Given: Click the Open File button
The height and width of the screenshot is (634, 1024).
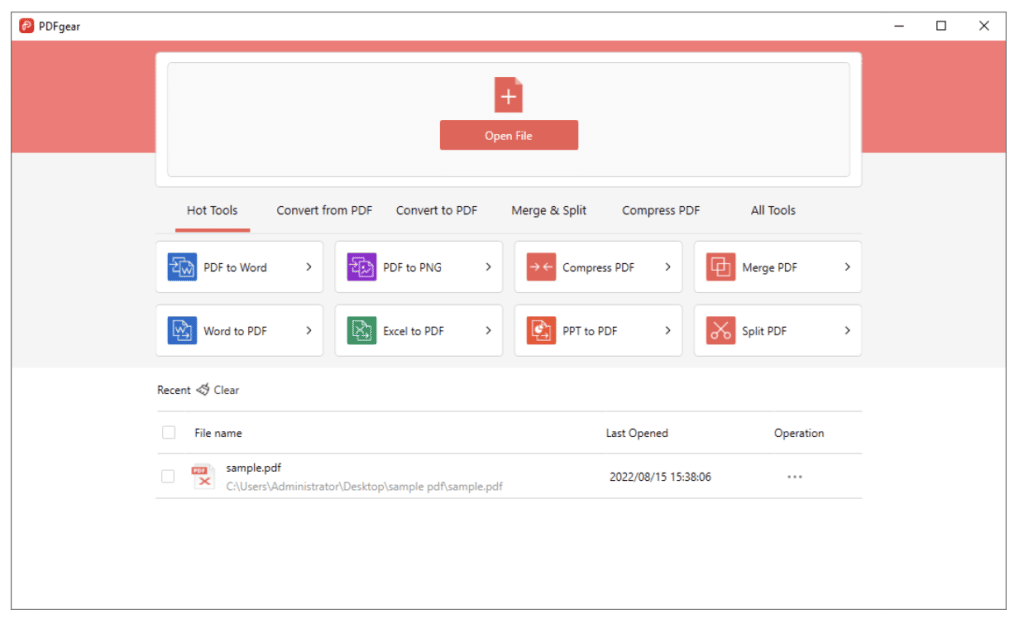Looking at the screenshot, I should (x=509, y=135).
